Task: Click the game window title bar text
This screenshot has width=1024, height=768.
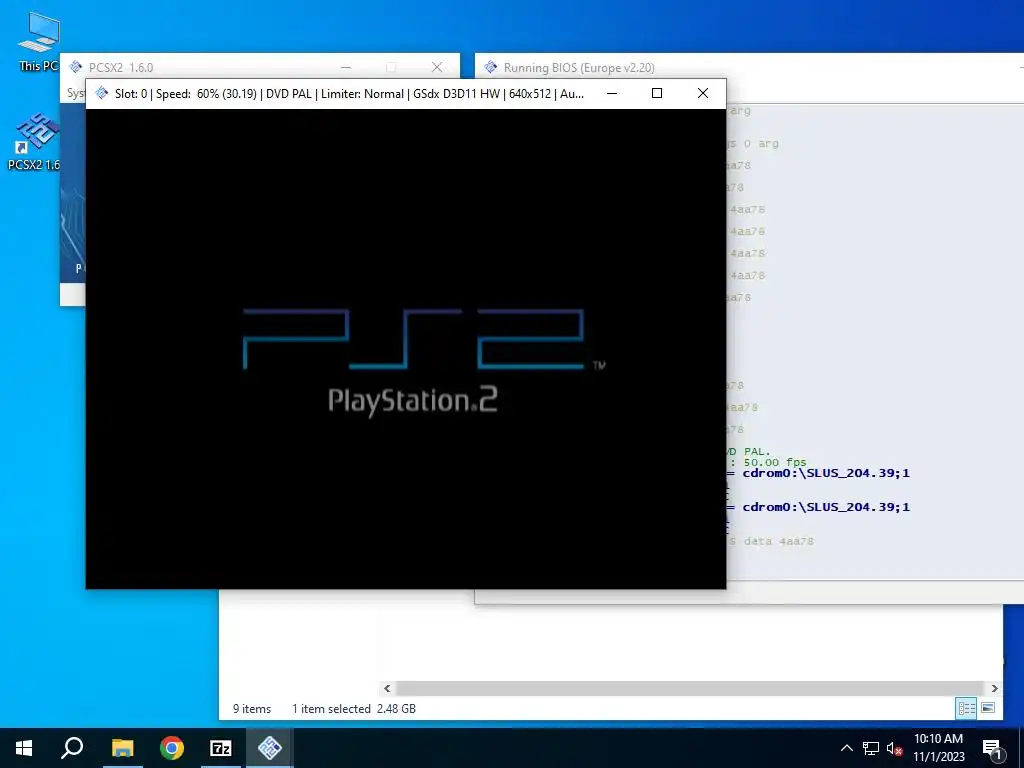Action: tap(349, 93)
